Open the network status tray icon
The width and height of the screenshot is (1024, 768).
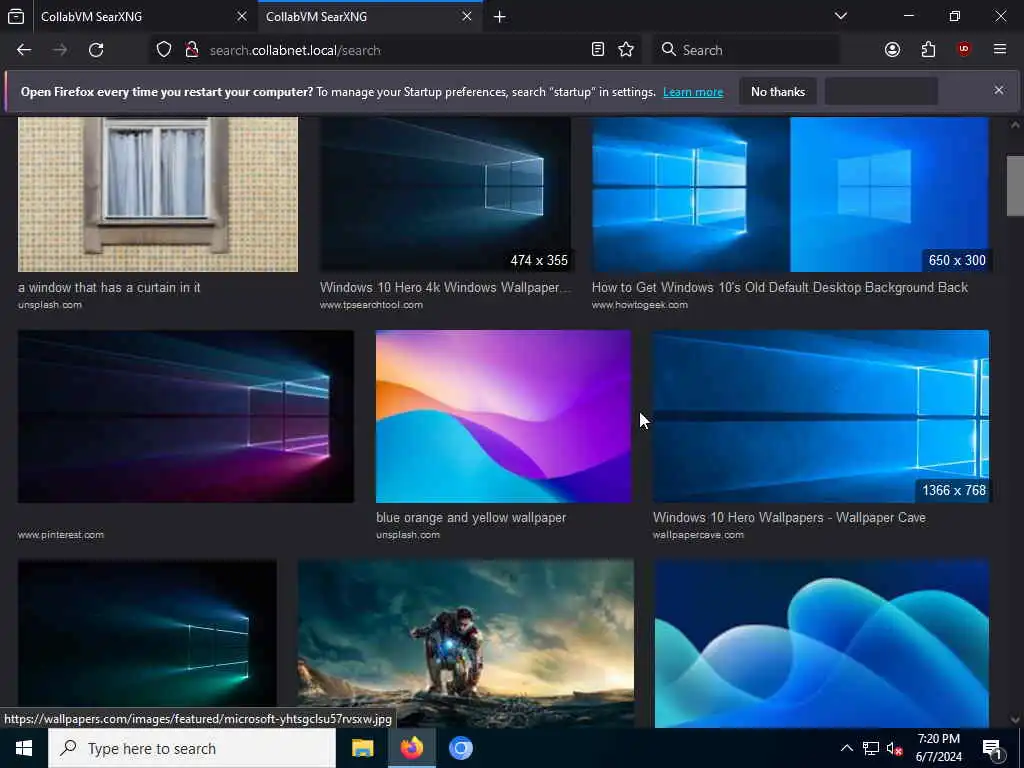[871, 748]
